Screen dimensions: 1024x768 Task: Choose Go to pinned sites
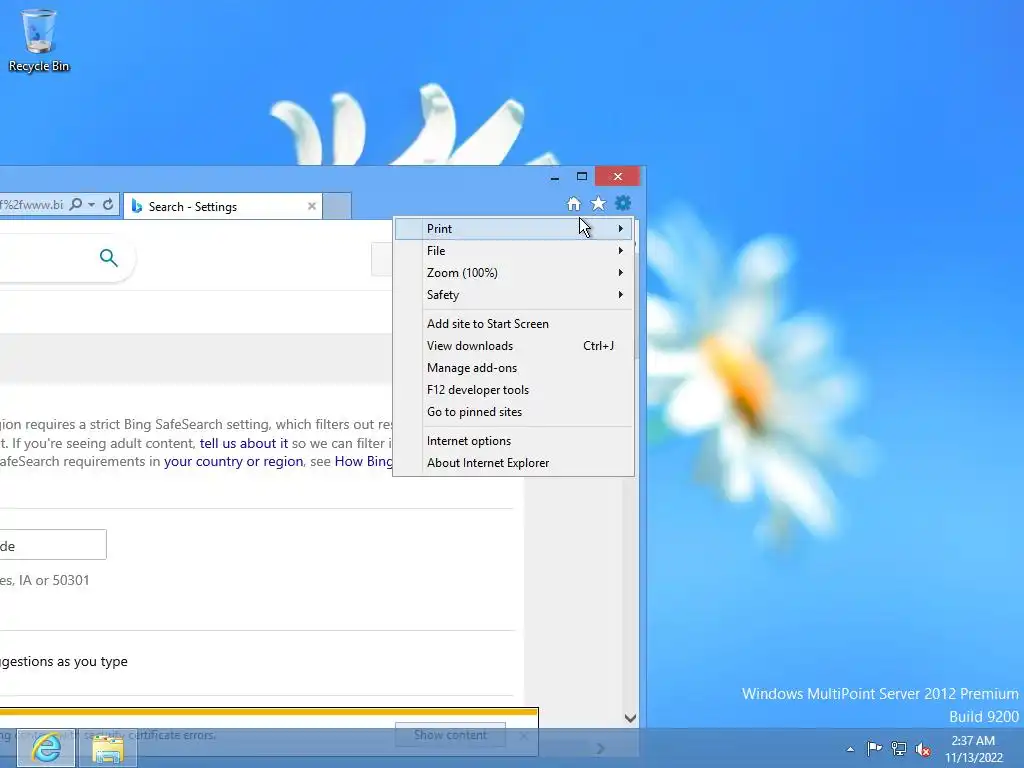point(513,412)
